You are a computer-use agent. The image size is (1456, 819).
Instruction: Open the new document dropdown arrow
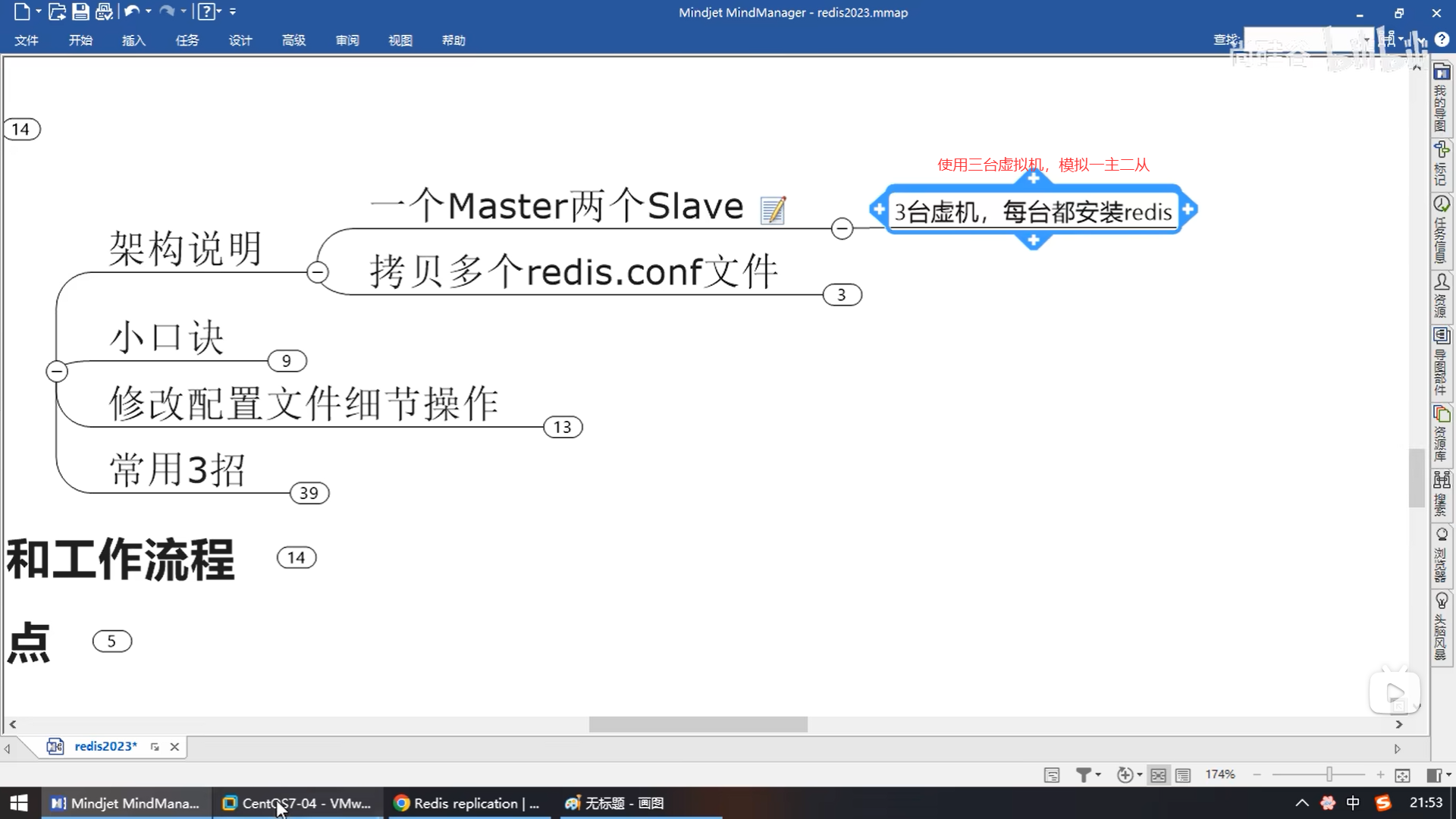pyautogui.click(x=39, y=11)
